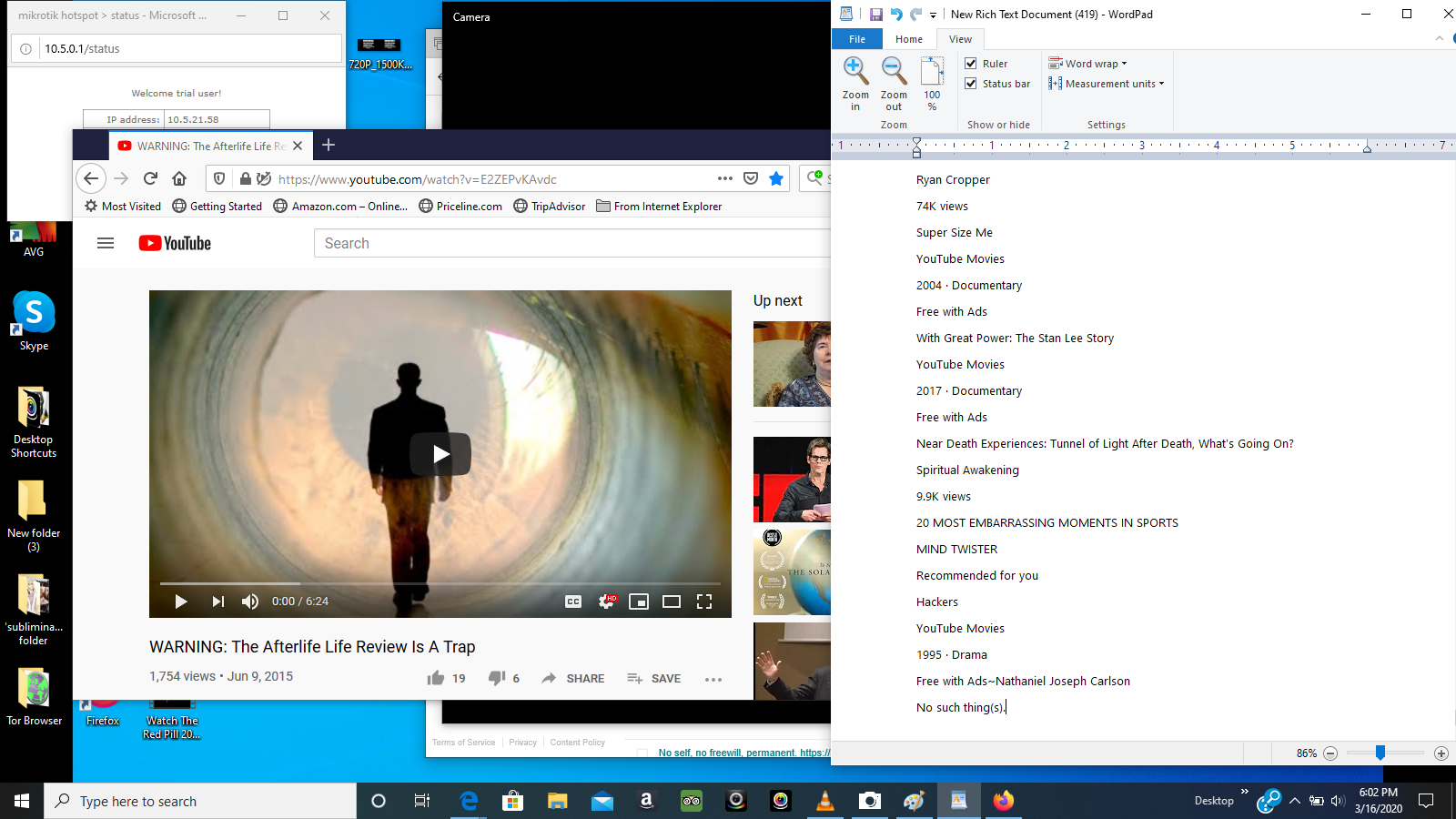Click the Zoom in icon in WordPad
Image resolution: width=1456 pixels, height=819 pixels.
click(x=854, y=83)
